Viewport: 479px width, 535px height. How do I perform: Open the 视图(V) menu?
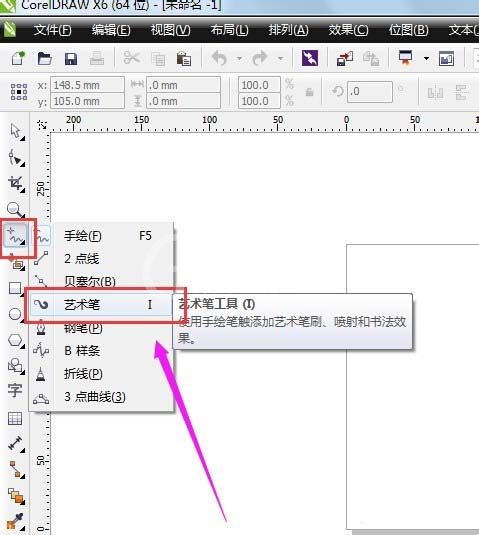[171, 30]
